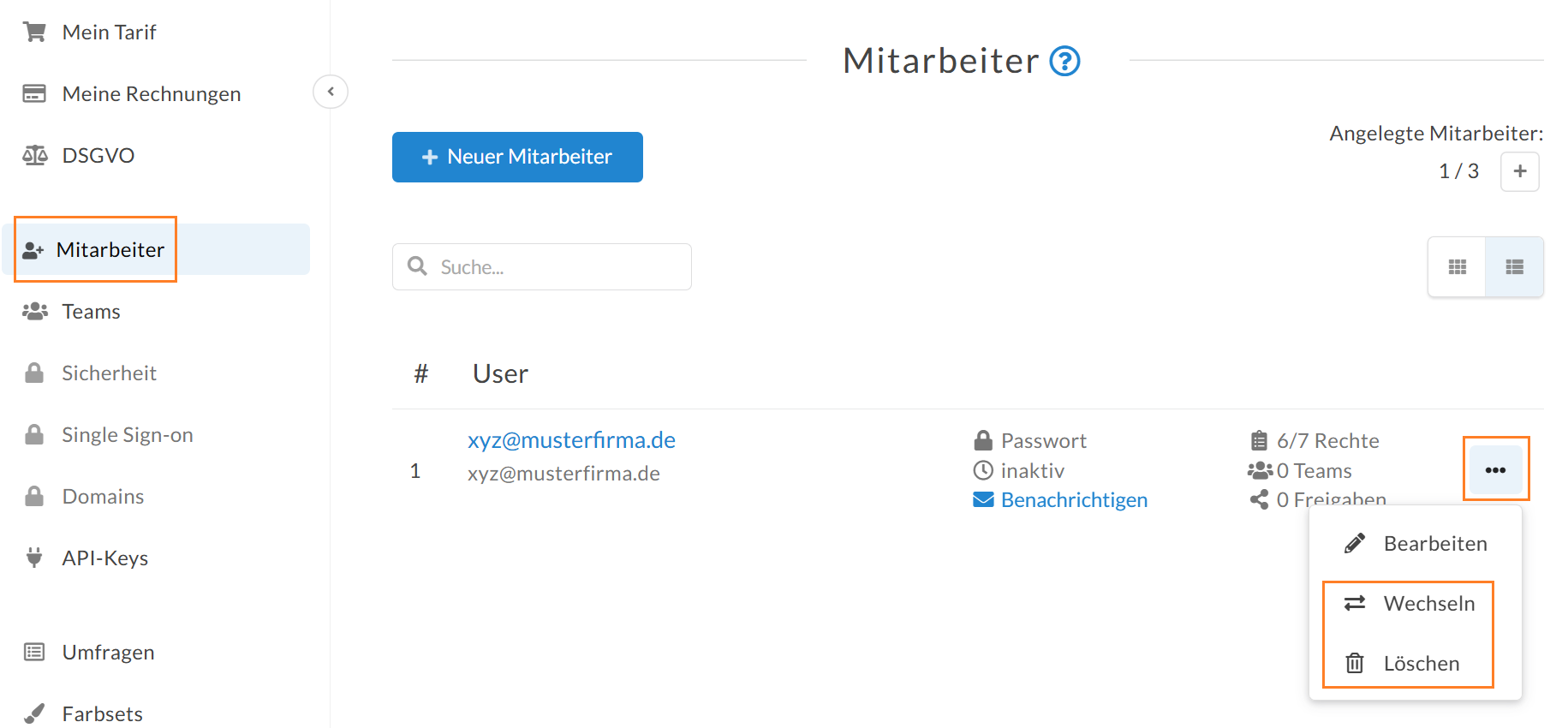1568x728 pixels.
Task: Click the balance scale icon beside DSGVO
Action: (34, 155)
